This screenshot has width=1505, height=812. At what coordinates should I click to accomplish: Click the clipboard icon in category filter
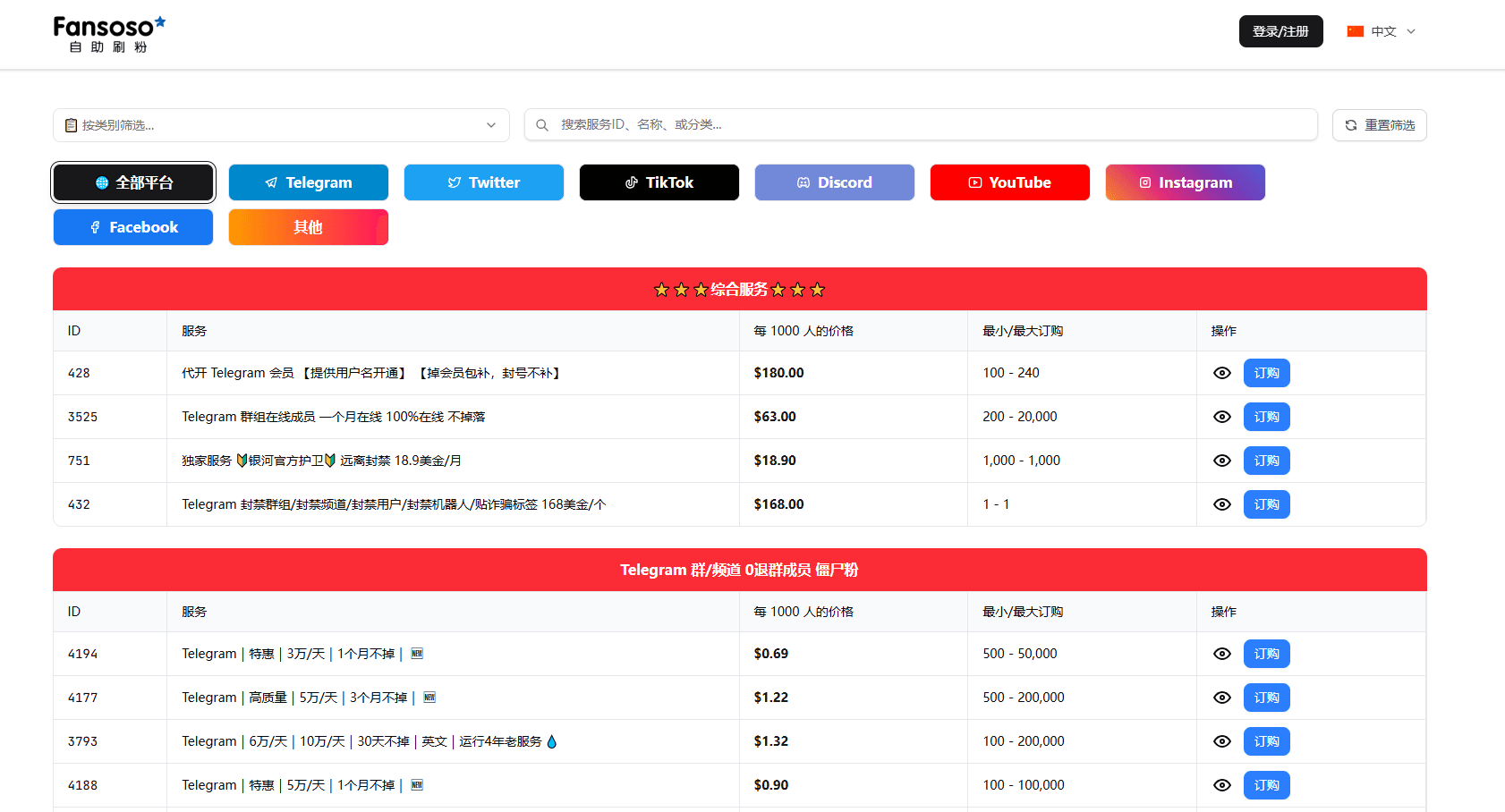tap(71, 125)
